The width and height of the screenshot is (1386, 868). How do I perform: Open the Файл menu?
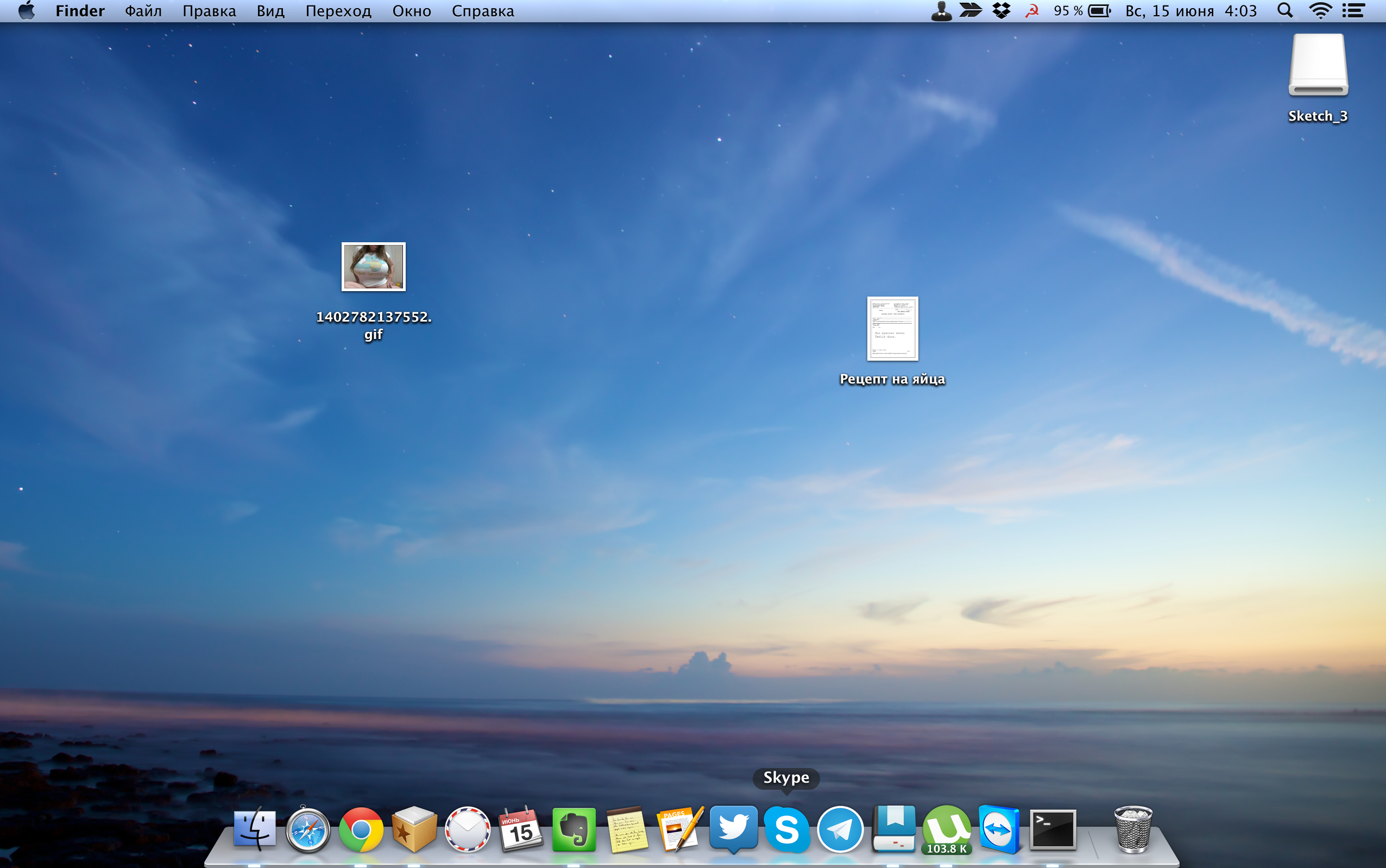[x=143, y=11]
